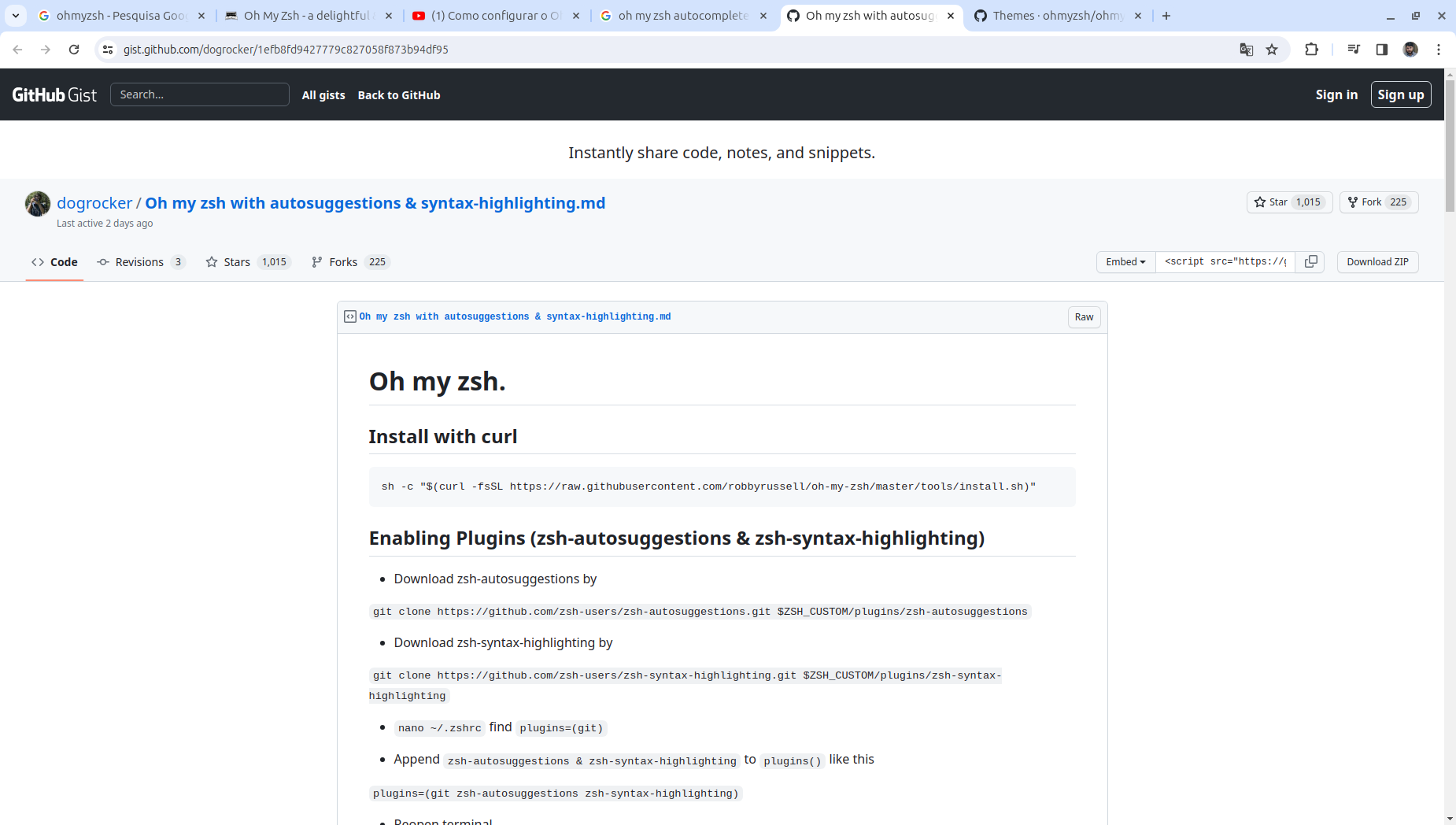The image size is (1456, 825).
Task: Click the Sign up button
Action: point(1401,94)
